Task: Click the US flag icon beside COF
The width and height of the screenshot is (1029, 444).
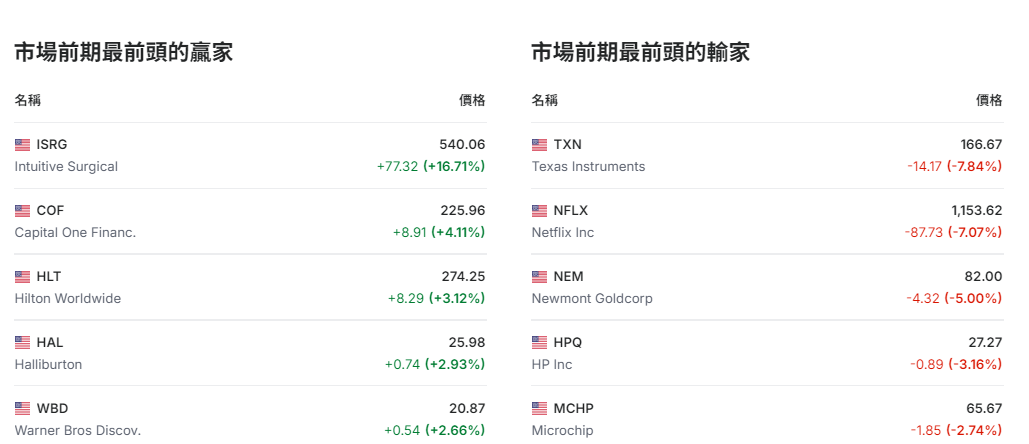Action: (22, 211)
